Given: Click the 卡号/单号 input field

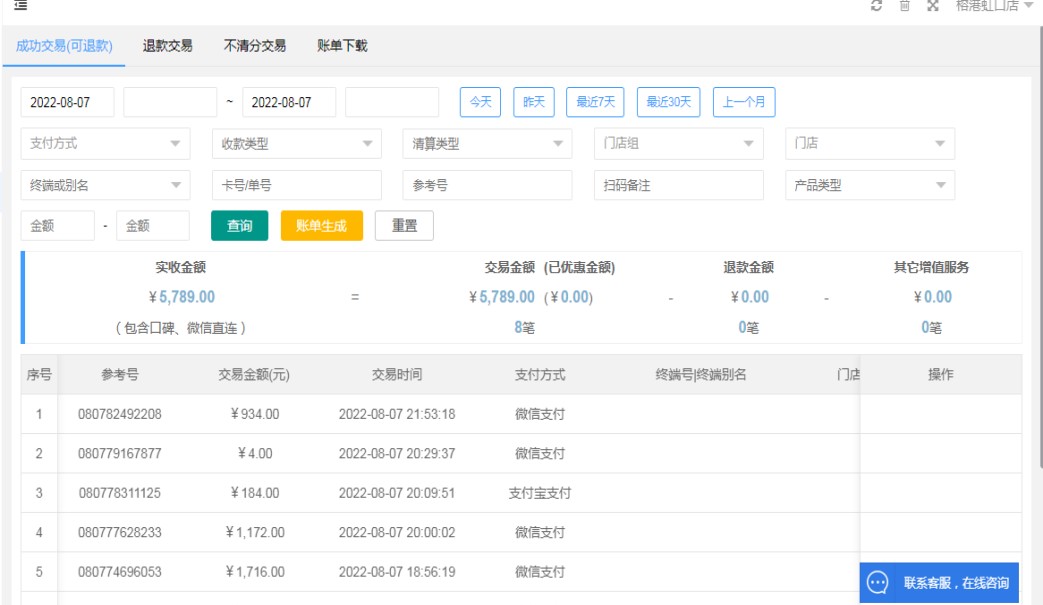Looking at the screenshot, I should (x=296, y=185).
